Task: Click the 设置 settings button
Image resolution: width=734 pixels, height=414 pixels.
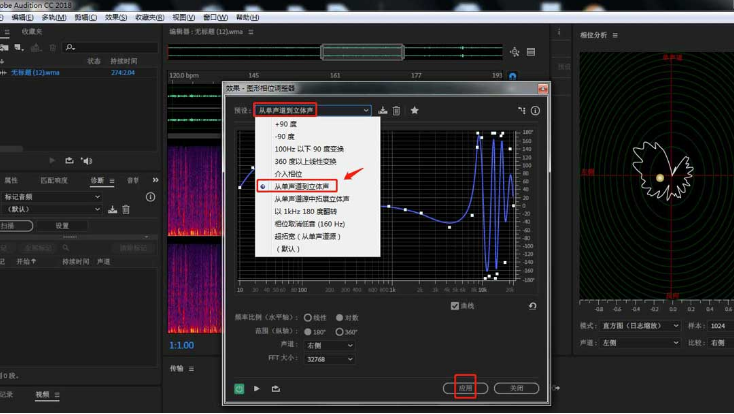Action: [x=62, y=226]
